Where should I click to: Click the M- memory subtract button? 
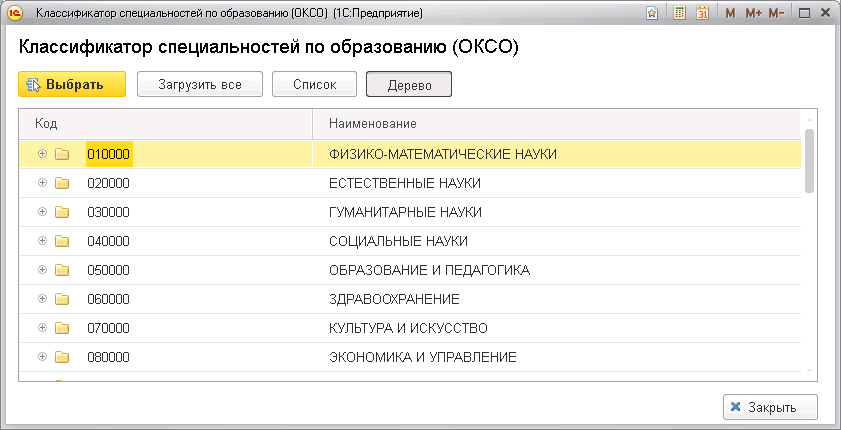[x=776, y=14]
